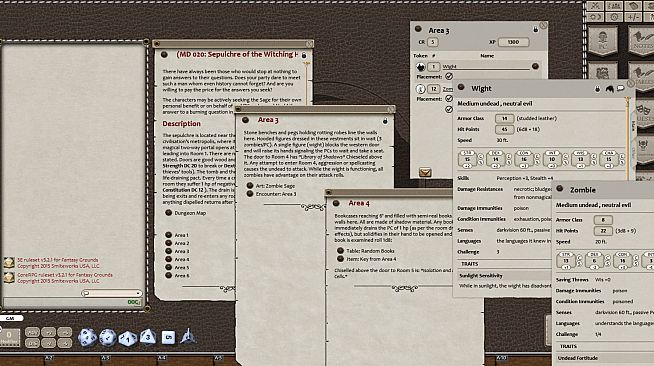Click the Sunlight Sensitivity trait heading

pyautogui.click(x=480, y=276)
